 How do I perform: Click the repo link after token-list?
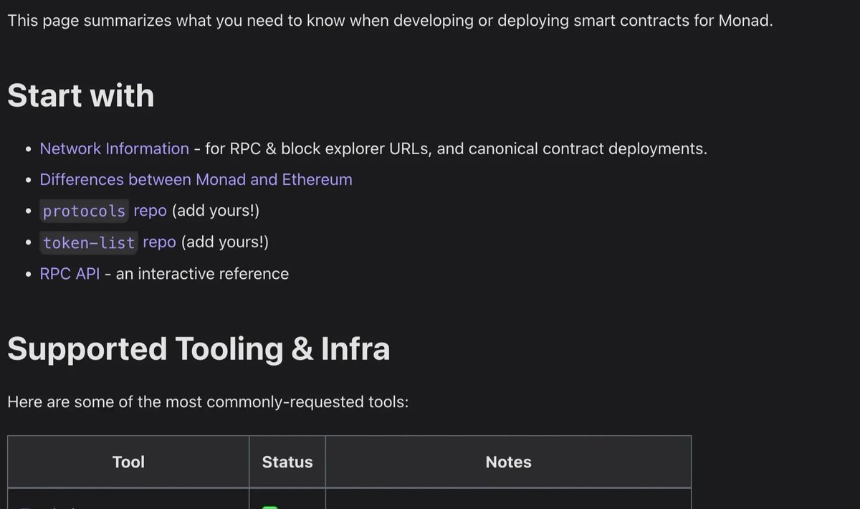click(x=159, y=242)
